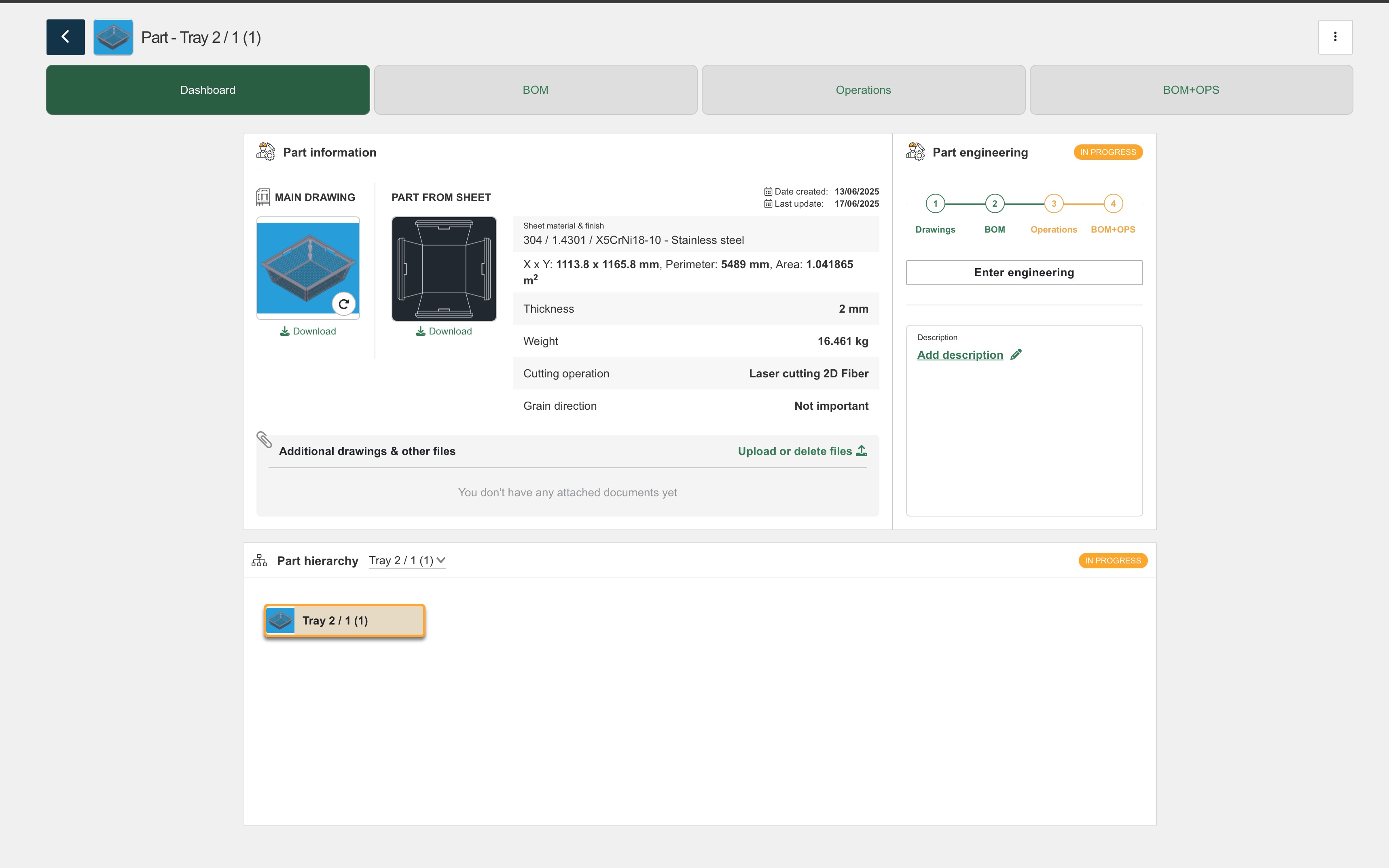This screenshot has width=1389, height=868.
Task: Click the Enter engineering button
Action: [1024, 273]
